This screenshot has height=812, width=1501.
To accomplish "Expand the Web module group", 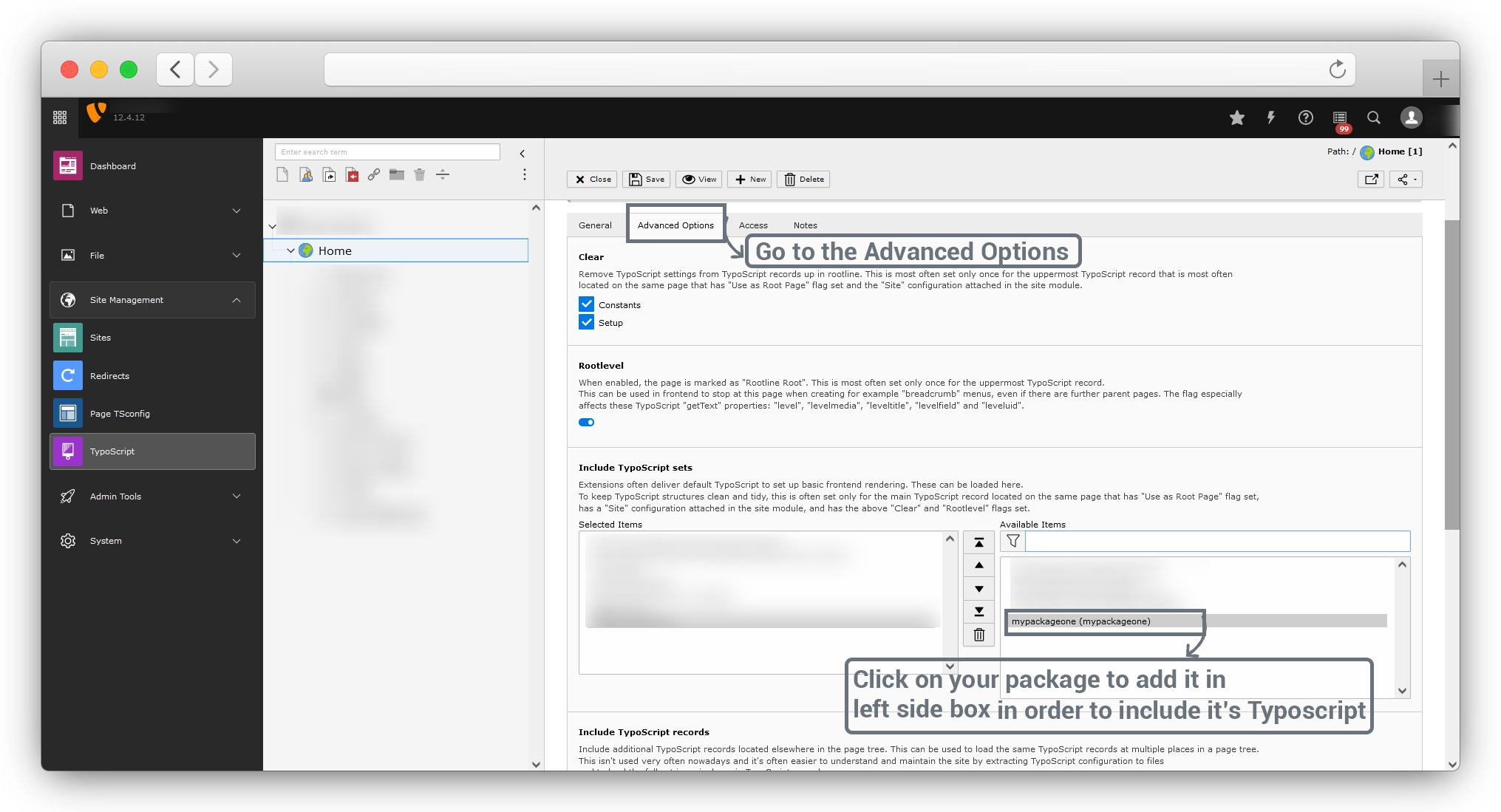I will tap(236, 211).
